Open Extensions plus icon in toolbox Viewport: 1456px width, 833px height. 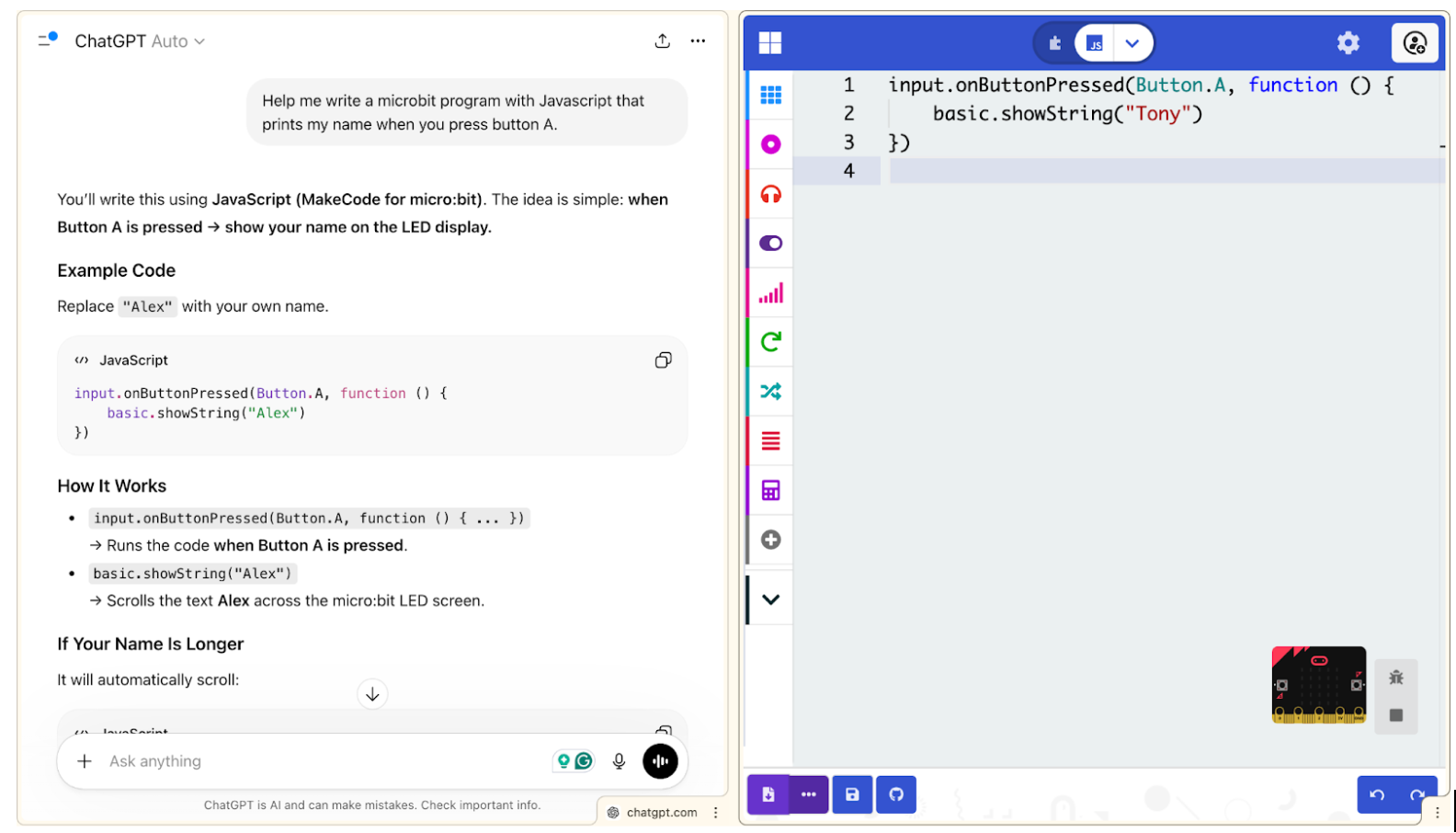coord(770,540)
